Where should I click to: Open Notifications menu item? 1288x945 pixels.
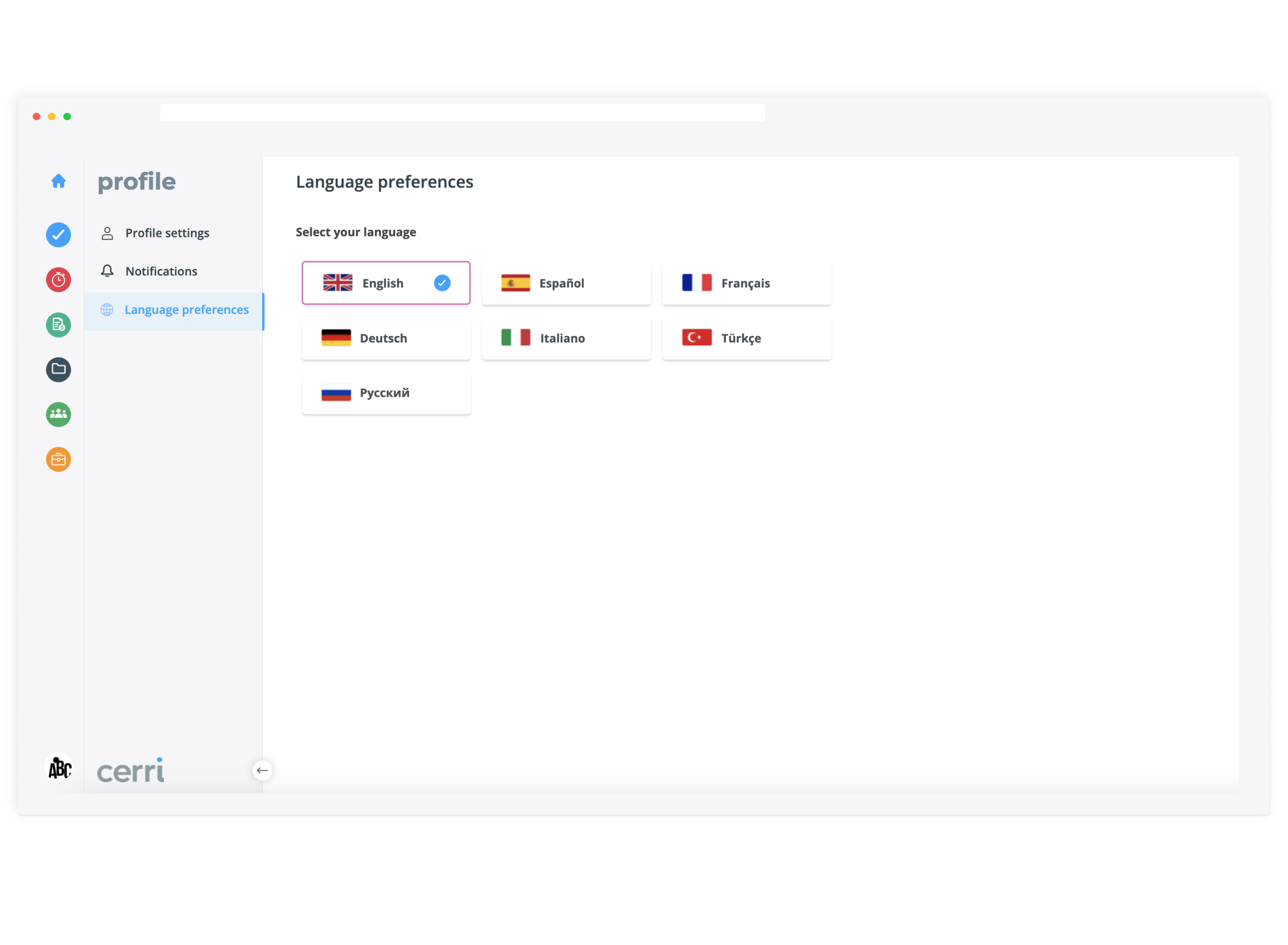coord(161,271)
